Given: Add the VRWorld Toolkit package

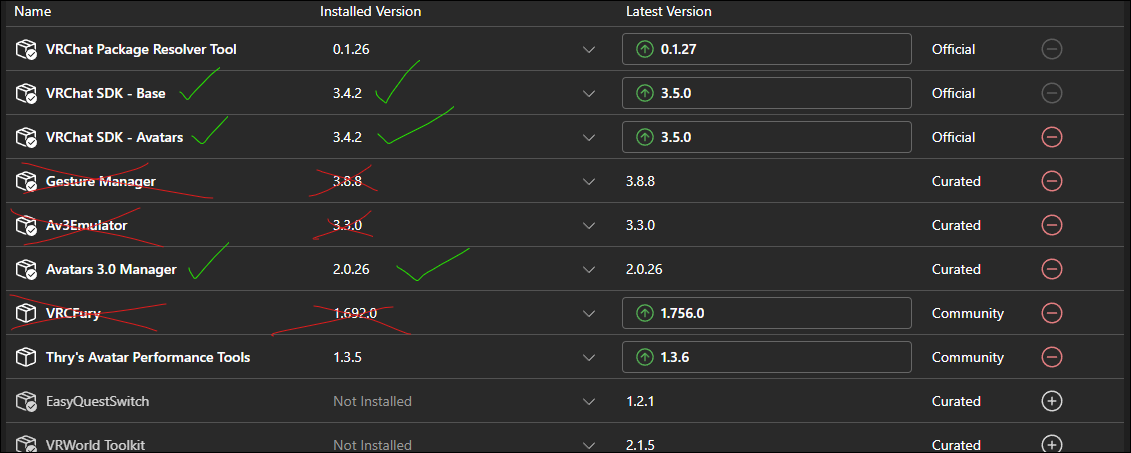Looking at the screenshot, I should pyautogui.click(x=1052, y=444).
